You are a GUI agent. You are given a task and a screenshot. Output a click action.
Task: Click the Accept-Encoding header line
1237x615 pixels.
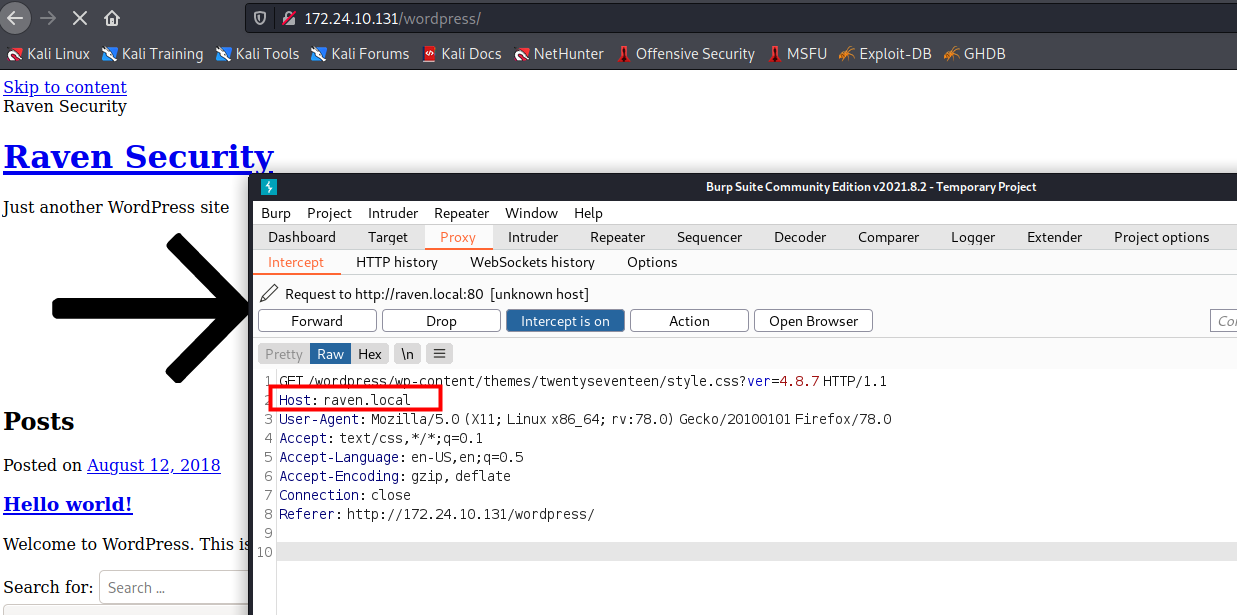(395, 476)
